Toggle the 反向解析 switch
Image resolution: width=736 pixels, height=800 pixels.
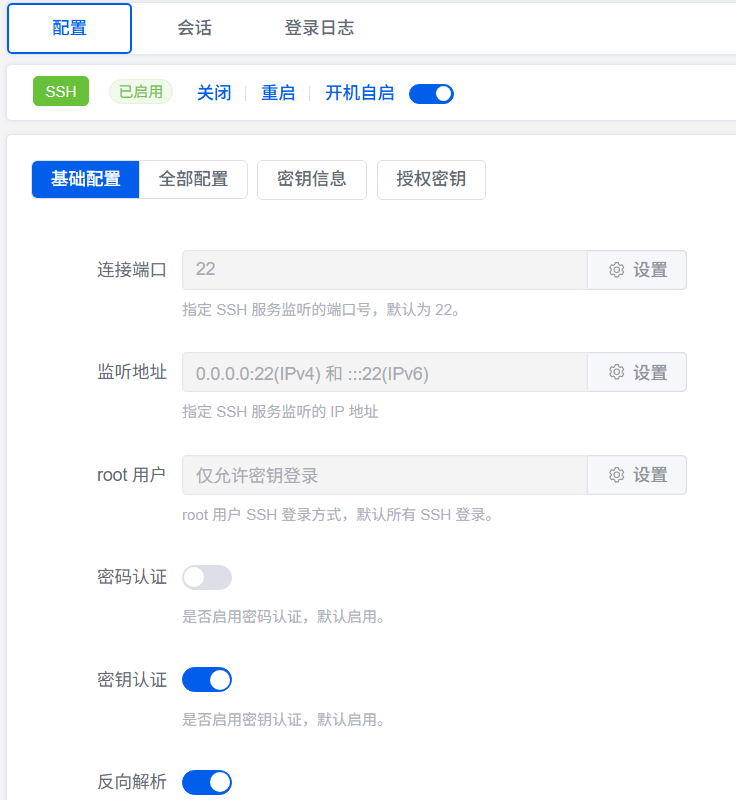pyautogui.click(x=207, y=782)
